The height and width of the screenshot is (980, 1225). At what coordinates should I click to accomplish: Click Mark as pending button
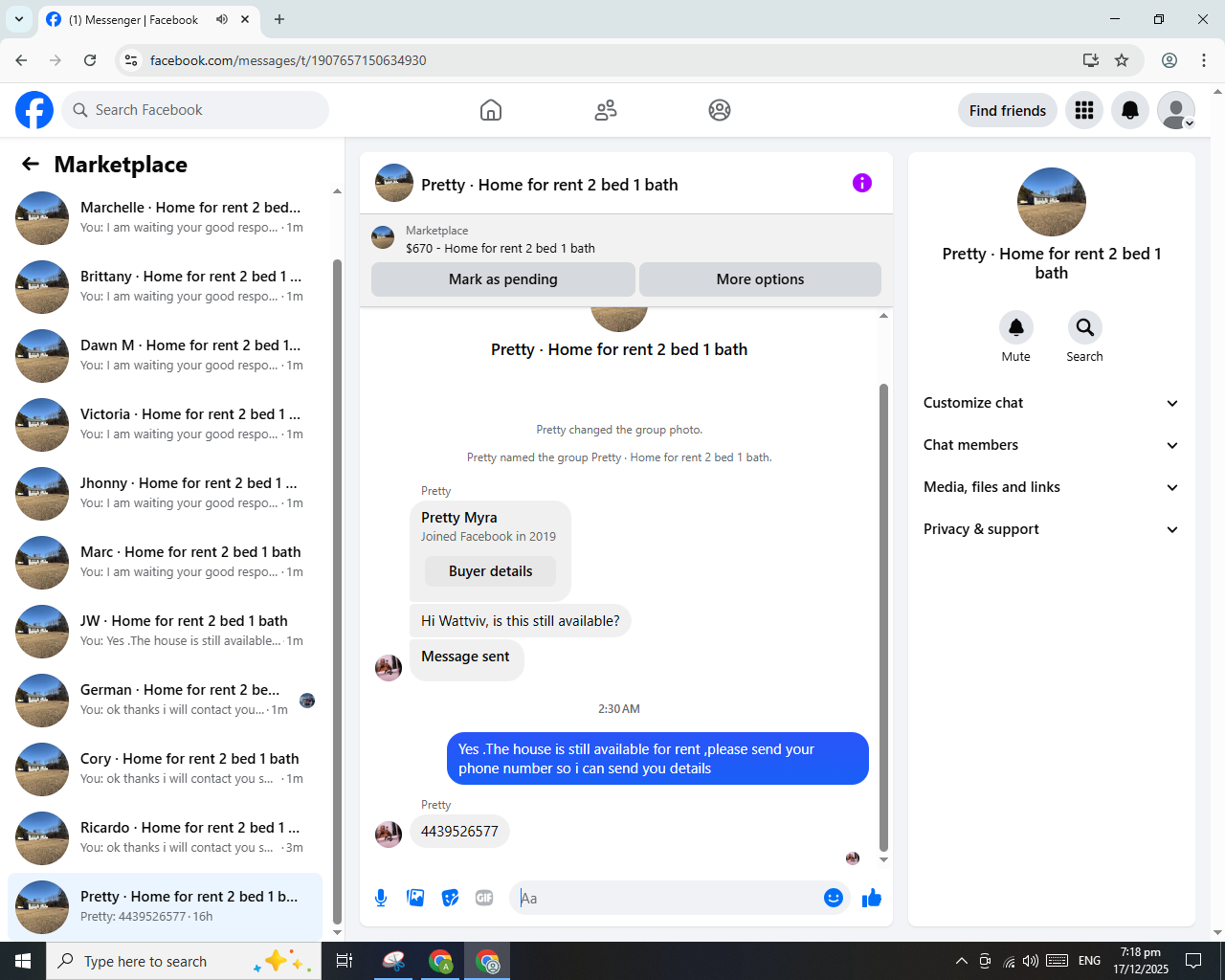pyautogui.click(x=503, y=279)
